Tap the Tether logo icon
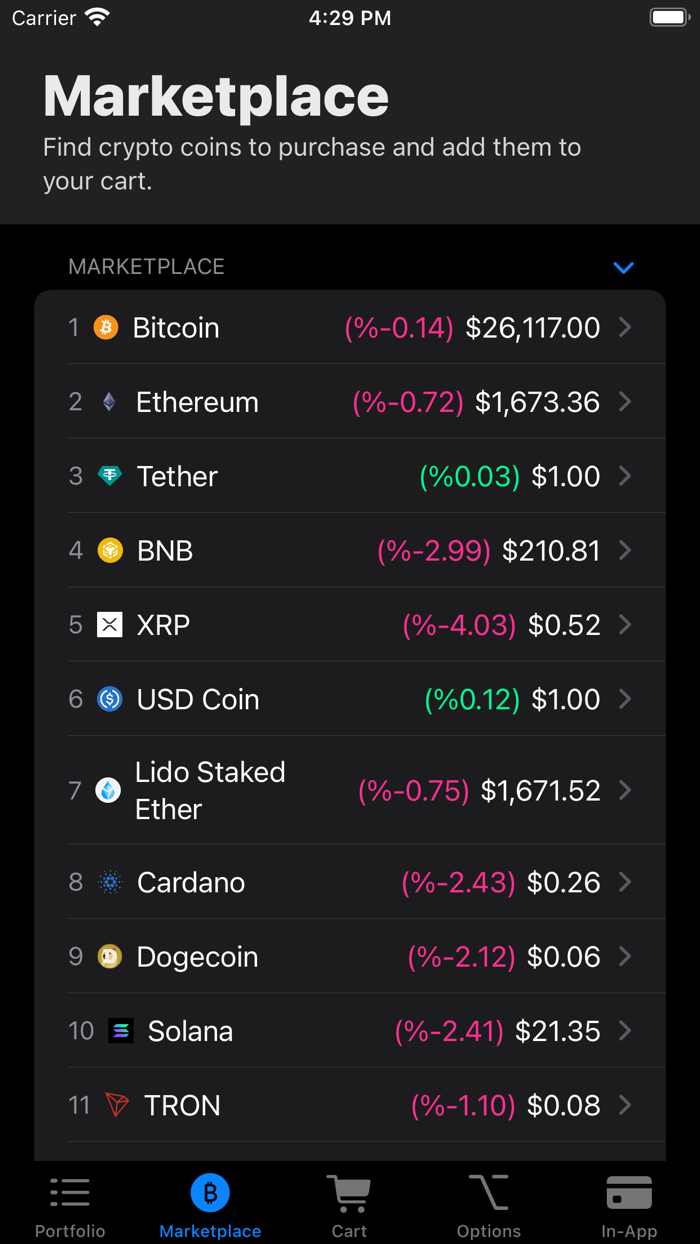This screenshot has width=700, height=1244. (x=110, y=476)
